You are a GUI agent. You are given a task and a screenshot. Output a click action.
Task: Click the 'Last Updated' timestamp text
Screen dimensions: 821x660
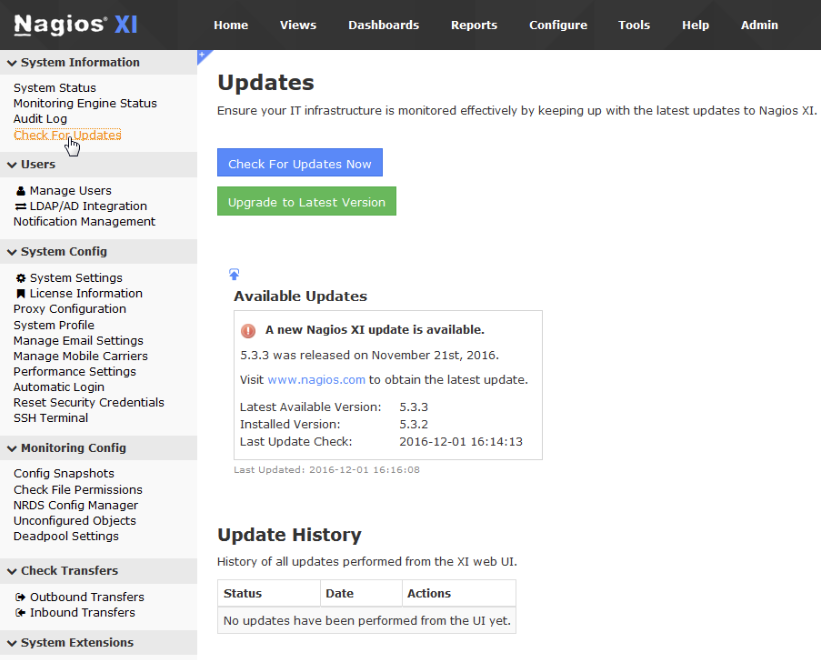[x=327, y=470]
